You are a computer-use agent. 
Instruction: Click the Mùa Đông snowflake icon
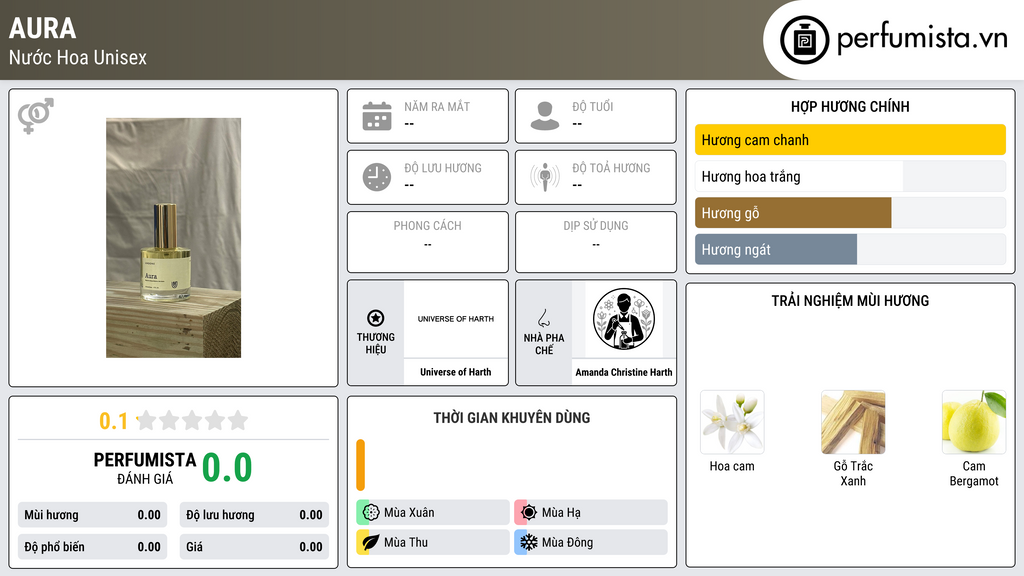529,542
